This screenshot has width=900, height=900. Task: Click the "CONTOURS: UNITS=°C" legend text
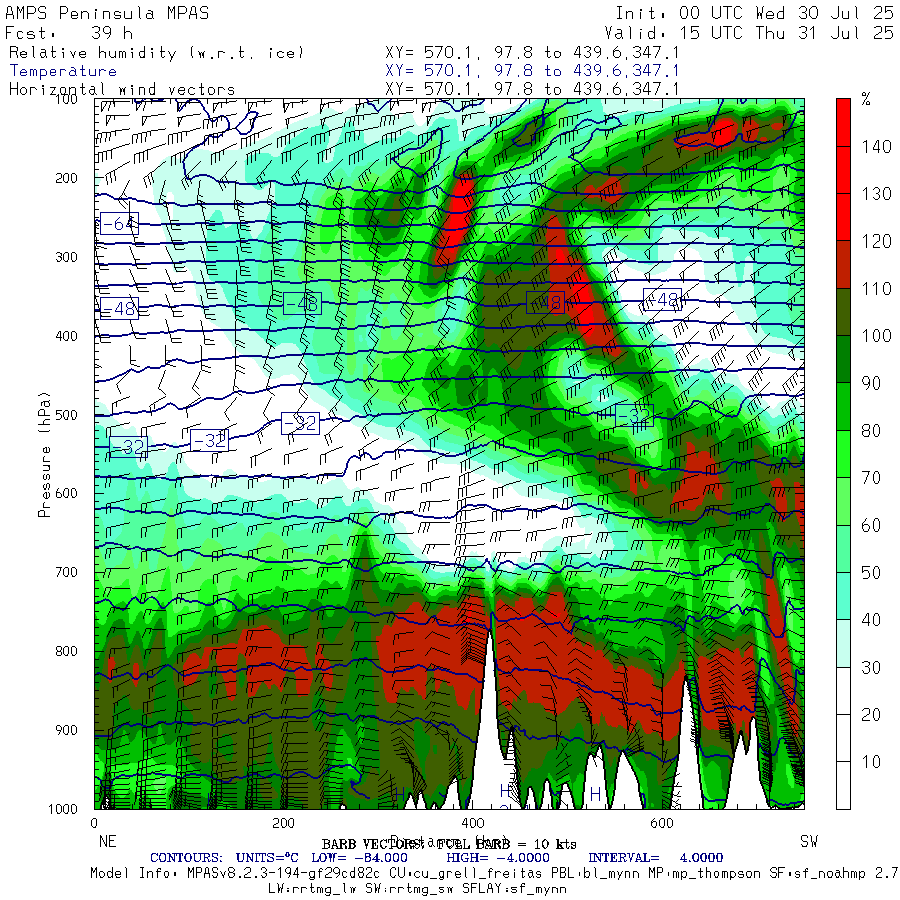(x=224, y=858)
